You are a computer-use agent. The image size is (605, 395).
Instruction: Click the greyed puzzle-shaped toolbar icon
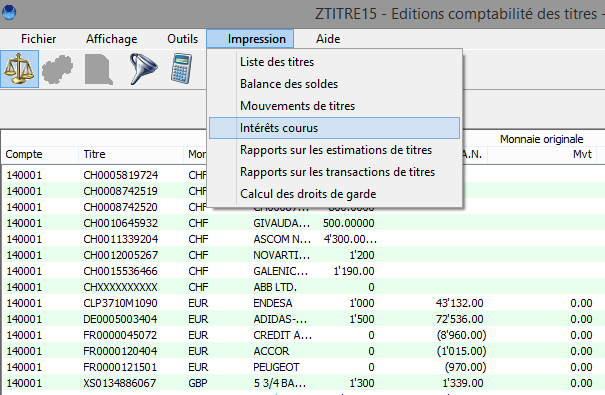click(57, 69)
